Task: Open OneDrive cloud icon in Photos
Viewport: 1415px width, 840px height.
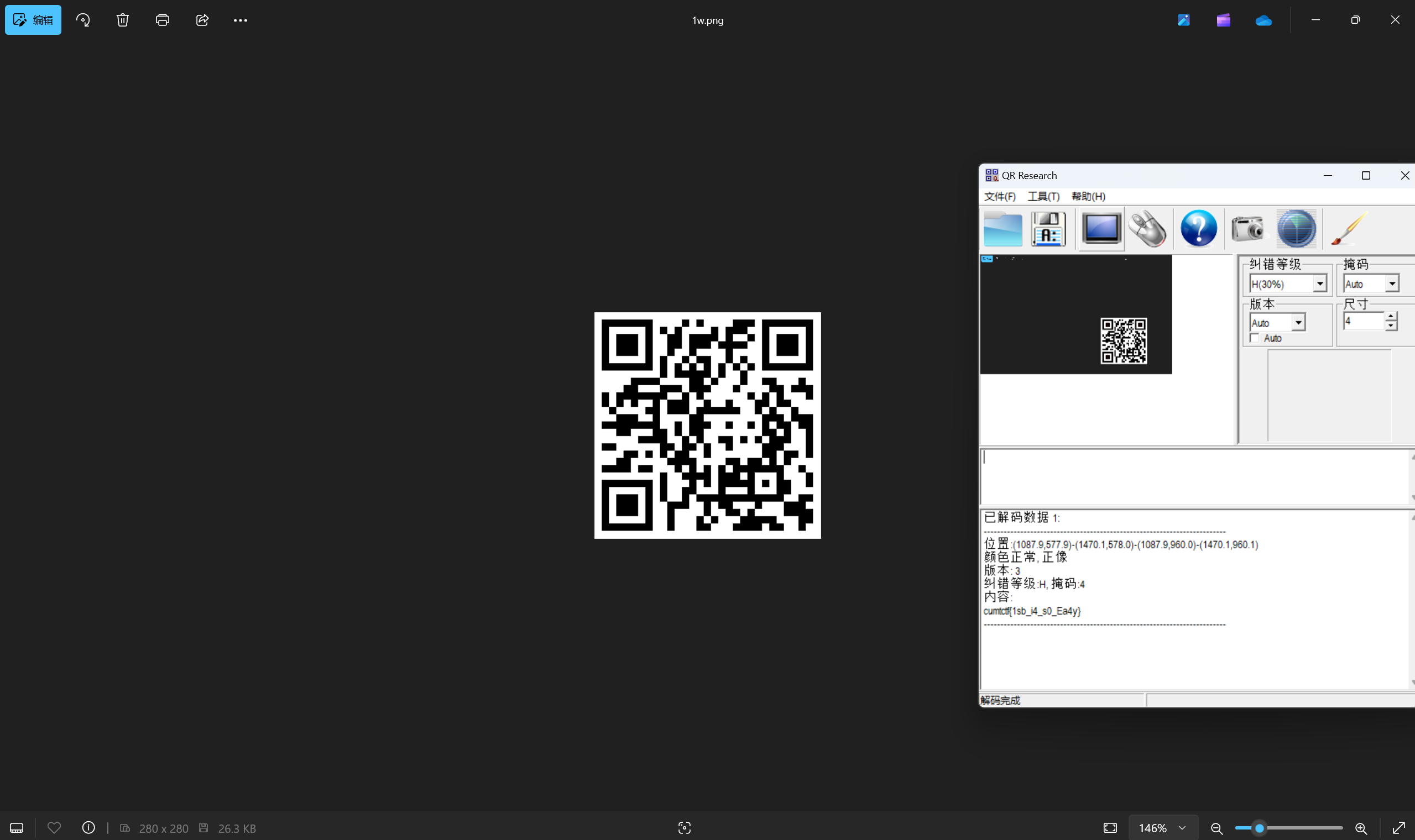Action: pyautogui.click(x=1263, y=20)
